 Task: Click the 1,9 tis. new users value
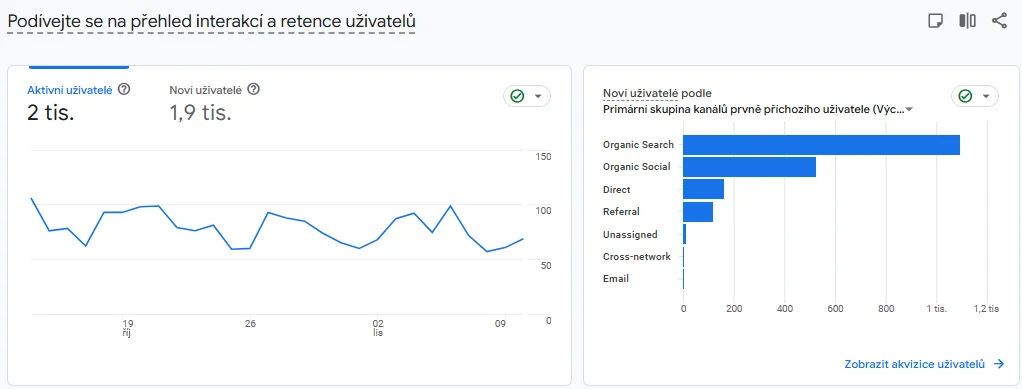click(x=201, y=113)
